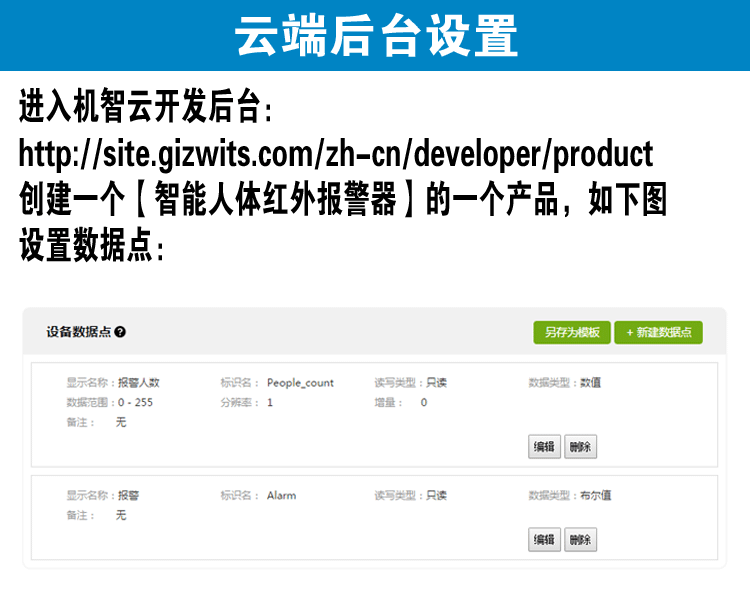Viewport: 750px width, 603px height.
Task: Open the gizwits developer product URL
Action: (336, 154)
